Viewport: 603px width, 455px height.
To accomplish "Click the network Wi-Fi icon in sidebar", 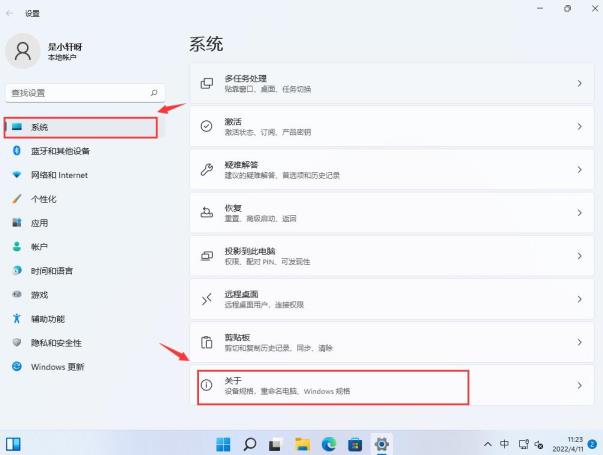I will (17, 175).
